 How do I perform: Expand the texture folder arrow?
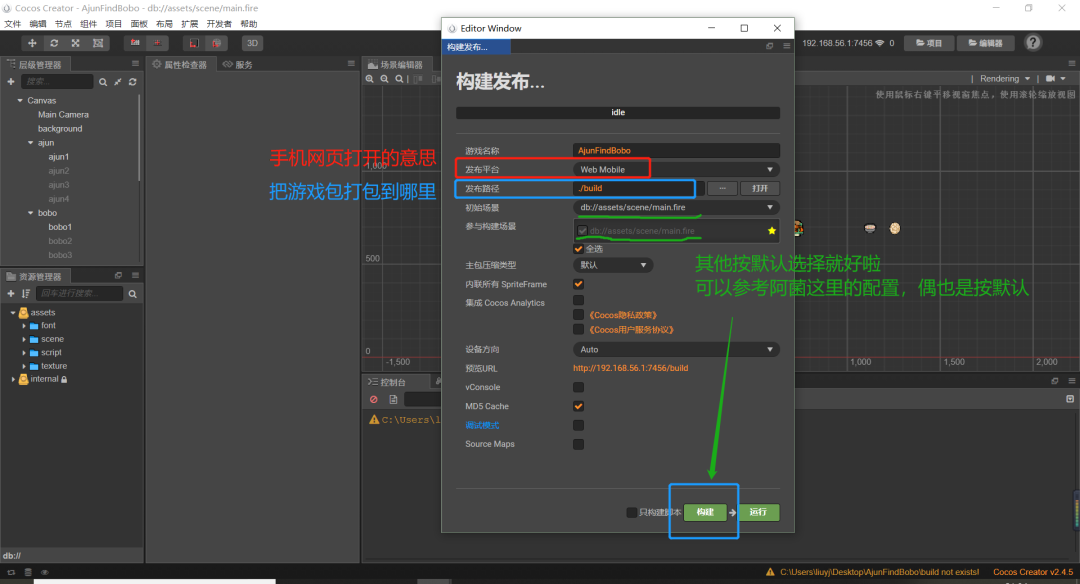(24, 366)
